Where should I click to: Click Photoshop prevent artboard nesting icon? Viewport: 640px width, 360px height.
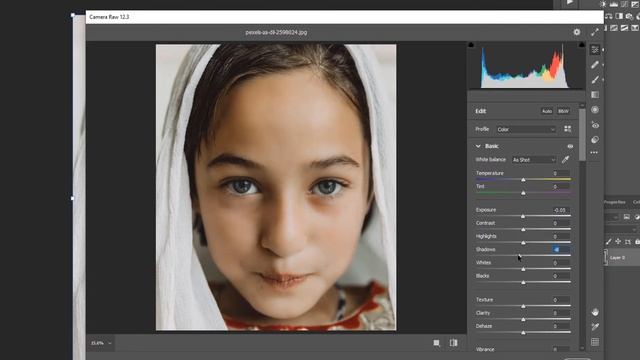pyautogui.click(x=628, y=242)
